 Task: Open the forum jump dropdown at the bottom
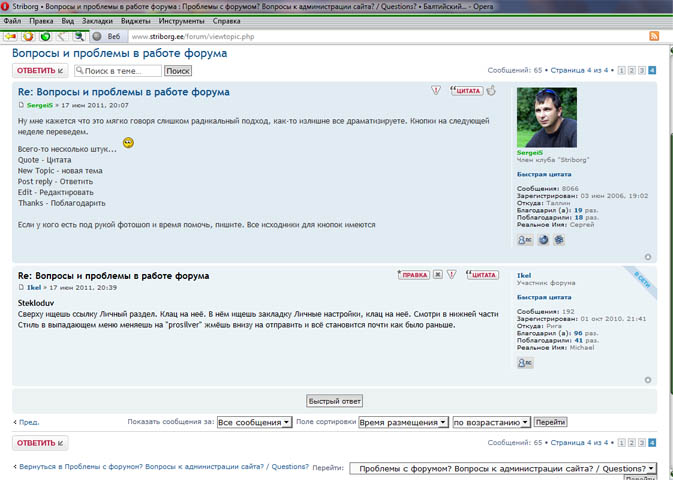point(503,467)
